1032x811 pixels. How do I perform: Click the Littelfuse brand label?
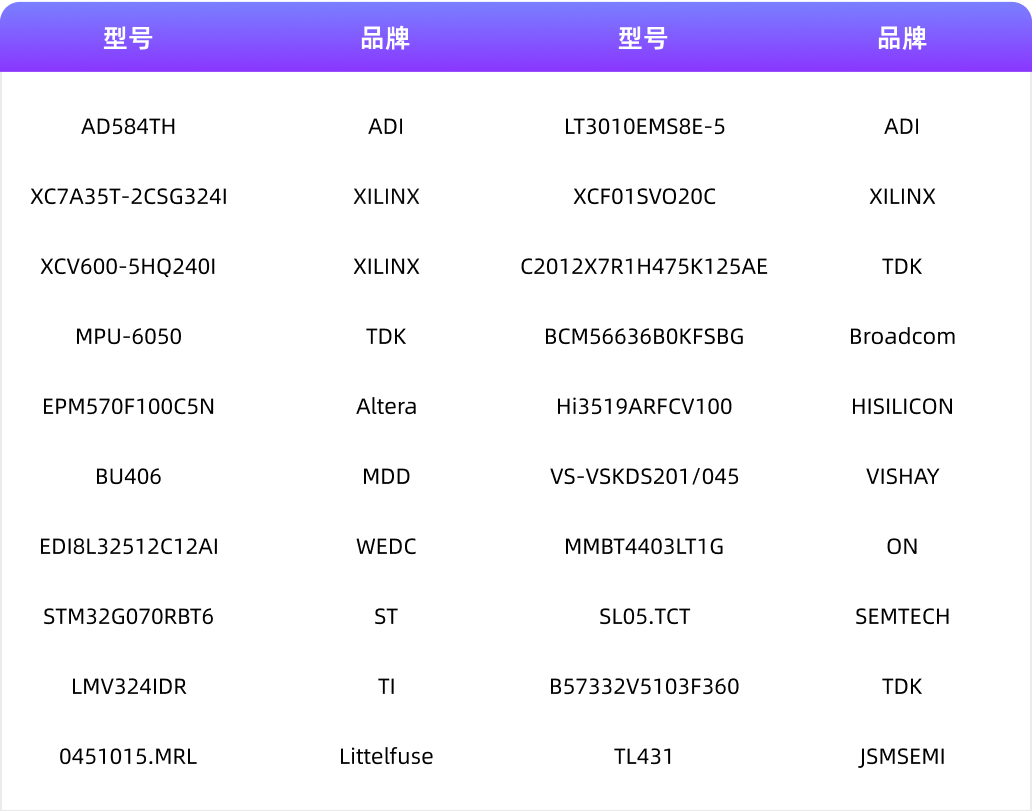tap(386, 756)
